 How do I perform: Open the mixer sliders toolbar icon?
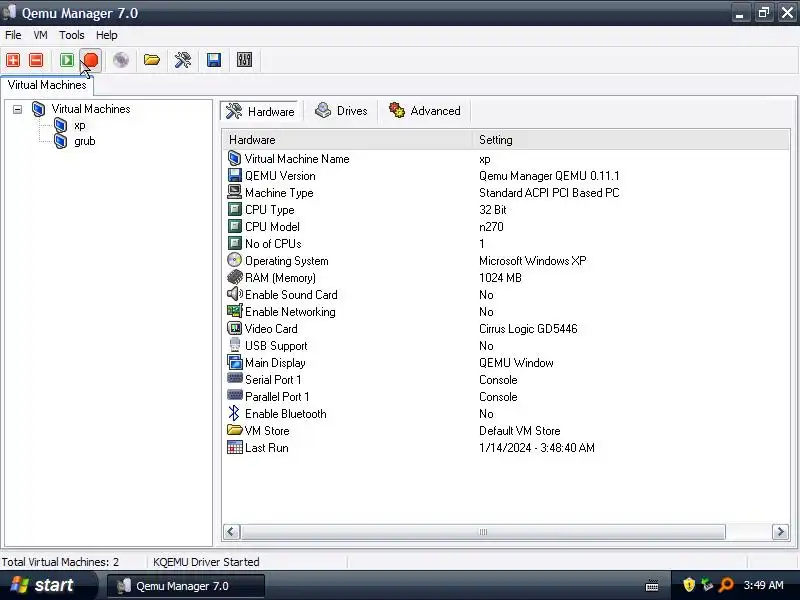point(244,60)
